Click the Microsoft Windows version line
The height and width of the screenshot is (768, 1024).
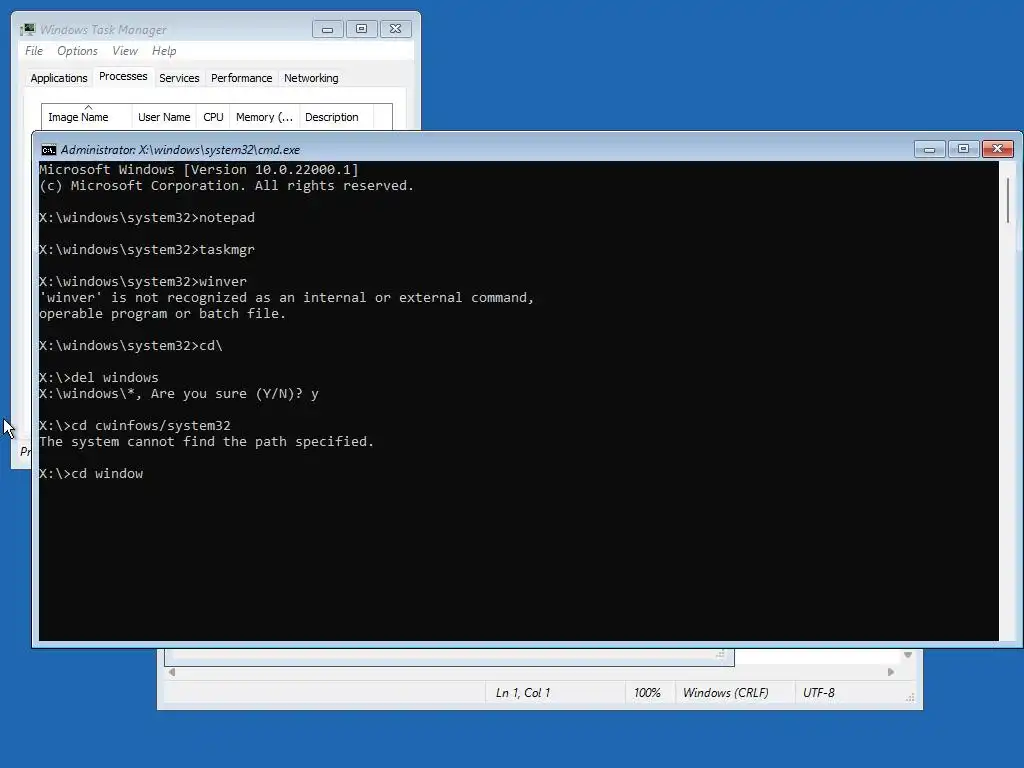(x=199, y=170)
